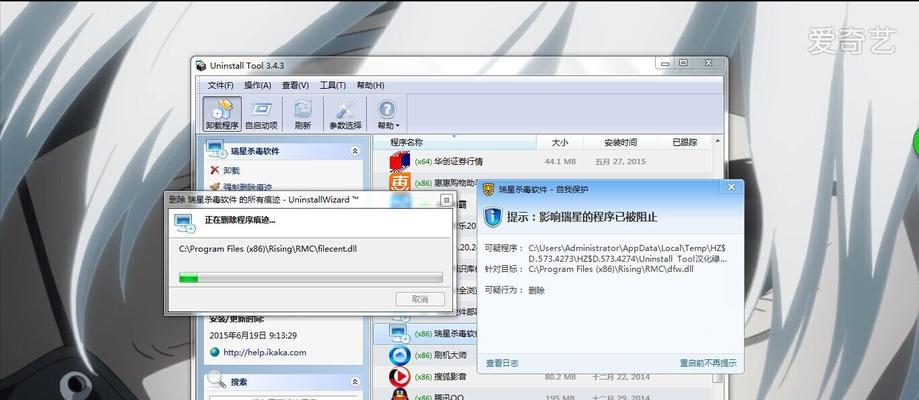The image size is (919, 400).
Task: Click the sidebar monitor icon beside 瑞星杀毒软件
Action: (216, 150)
